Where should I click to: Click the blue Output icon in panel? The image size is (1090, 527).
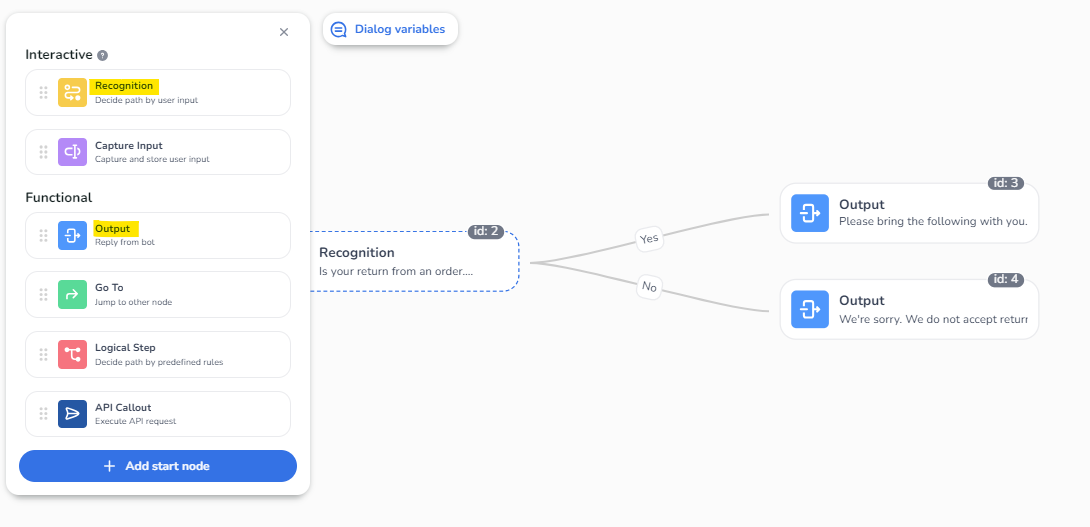pos(72,236)
